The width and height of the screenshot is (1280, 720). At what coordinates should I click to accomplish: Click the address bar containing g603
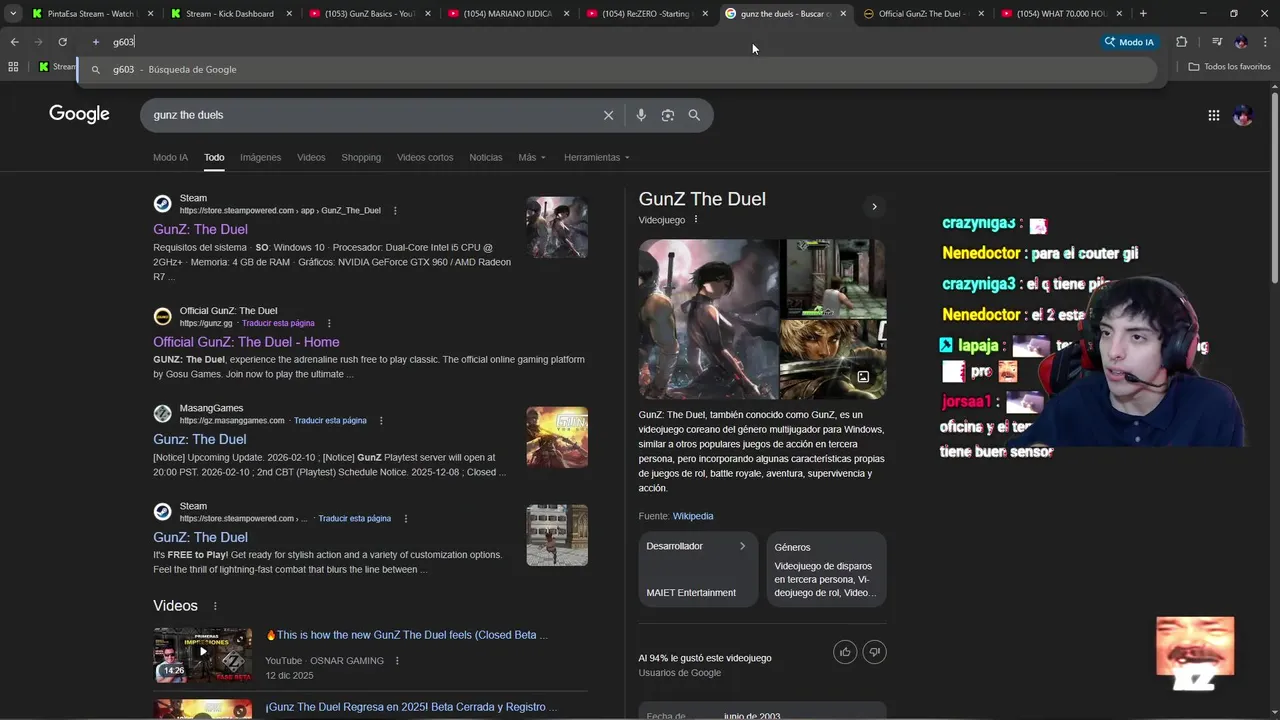(600, 42)
